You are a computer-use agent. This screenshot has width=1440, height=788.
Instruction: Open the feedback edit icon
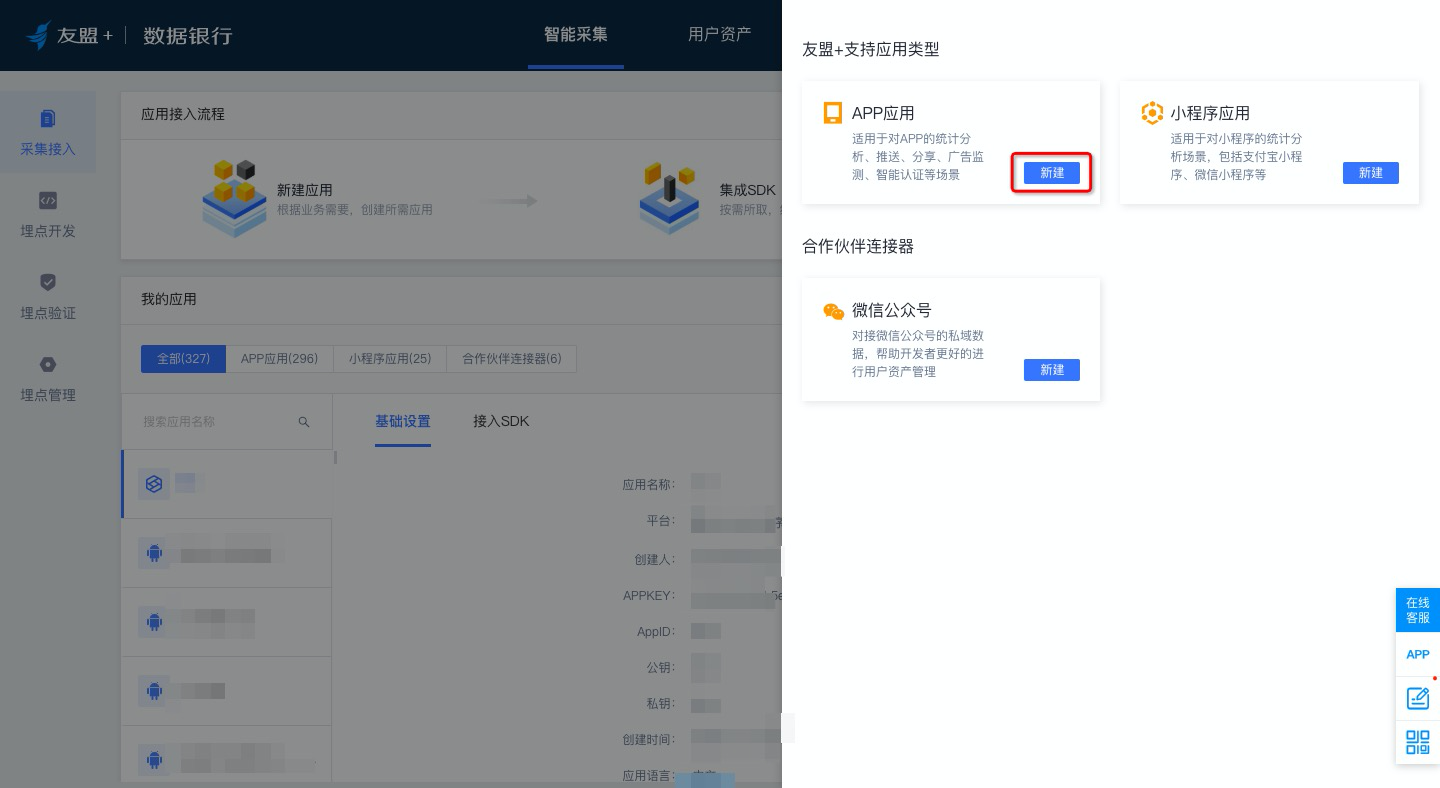[1418, 698]
